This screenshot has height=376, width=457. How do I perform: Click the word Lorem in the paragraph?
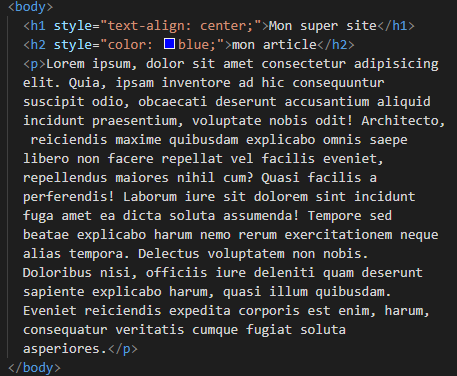[x=65, y=64]
